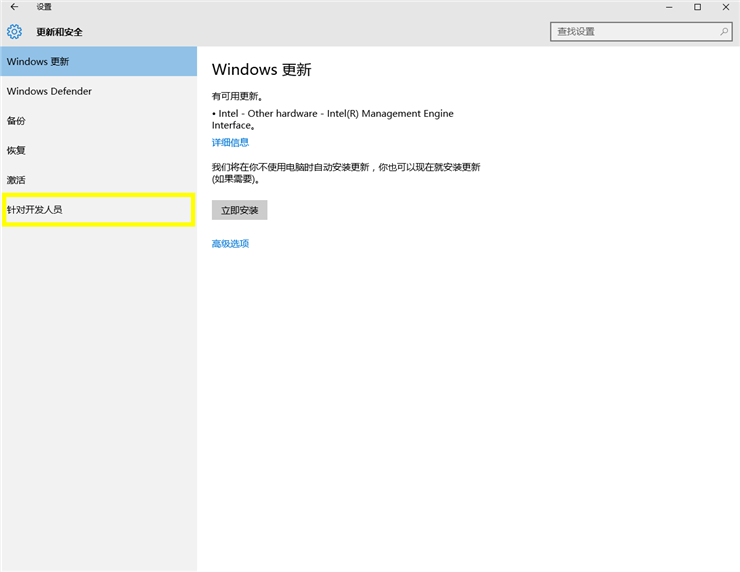The width and height of the screenshot is (740, 572).
Task: Open 高级选项 link
Action: click(230, 244)
